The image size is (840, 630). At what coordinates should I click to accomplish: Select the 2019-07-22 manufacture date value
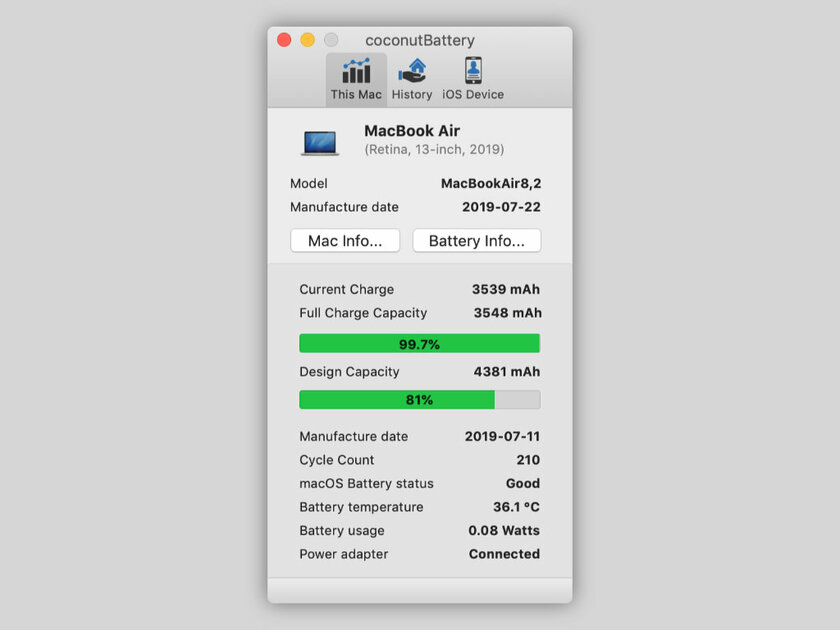[x=501, y=207]
